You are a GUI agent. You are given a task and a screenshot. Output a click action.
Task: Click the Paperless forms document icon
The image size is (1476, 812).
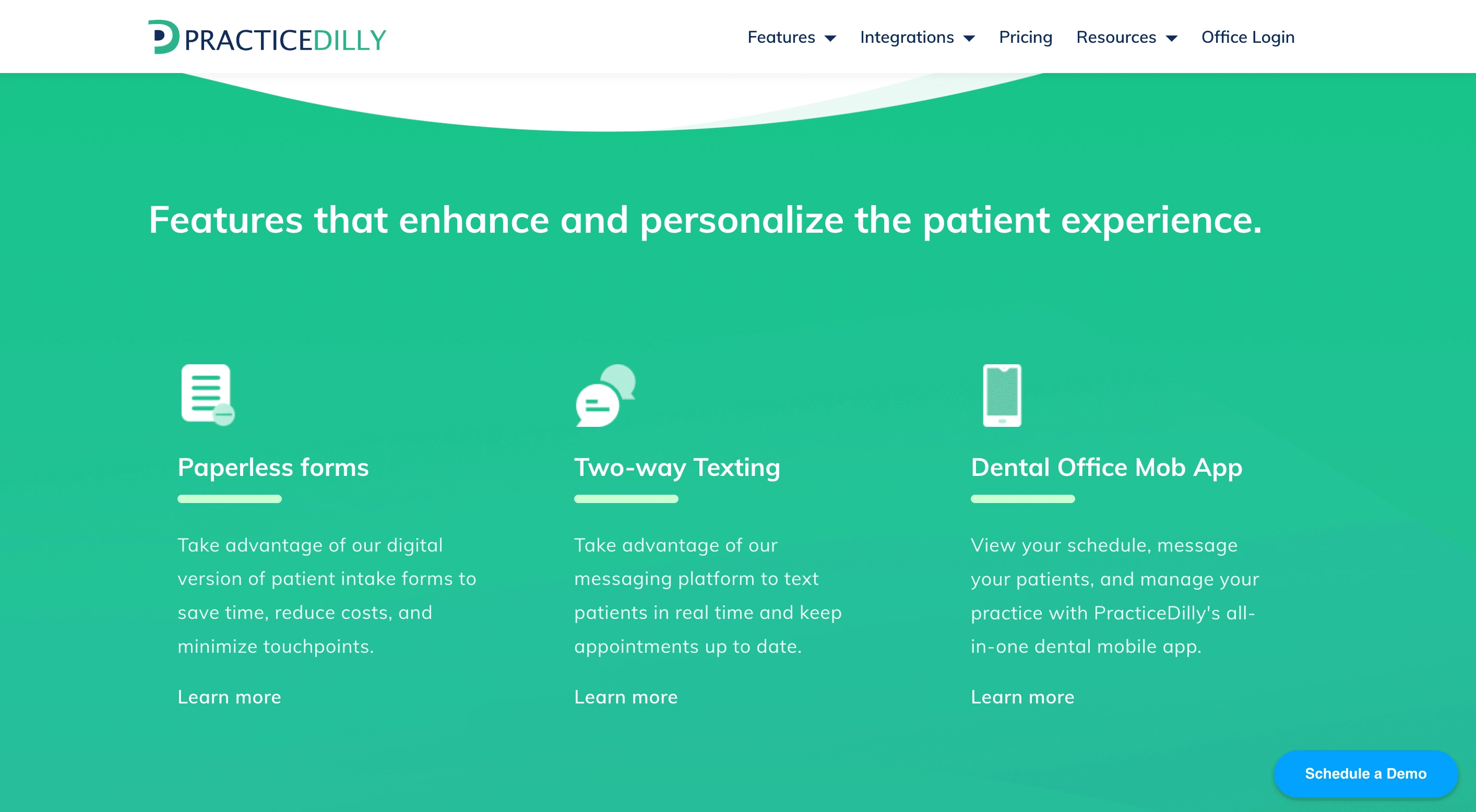208,395
